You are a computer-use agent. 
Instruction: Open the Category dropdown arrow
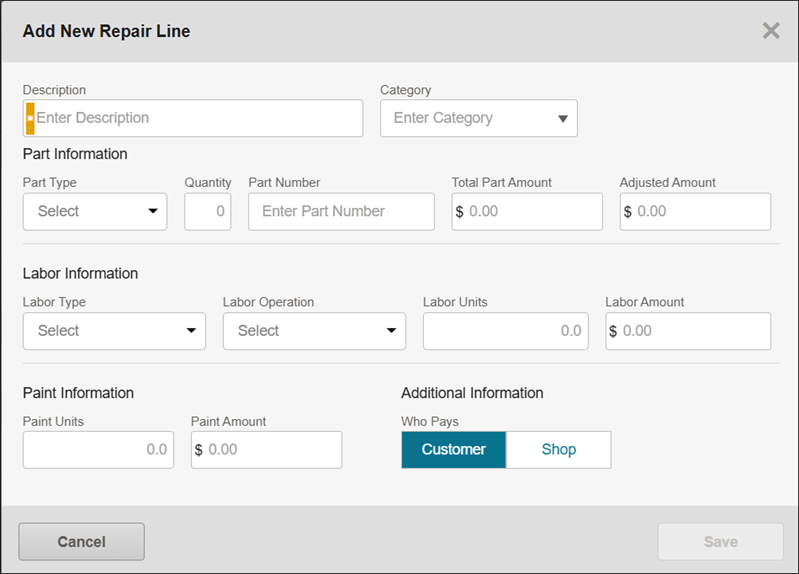562,119
